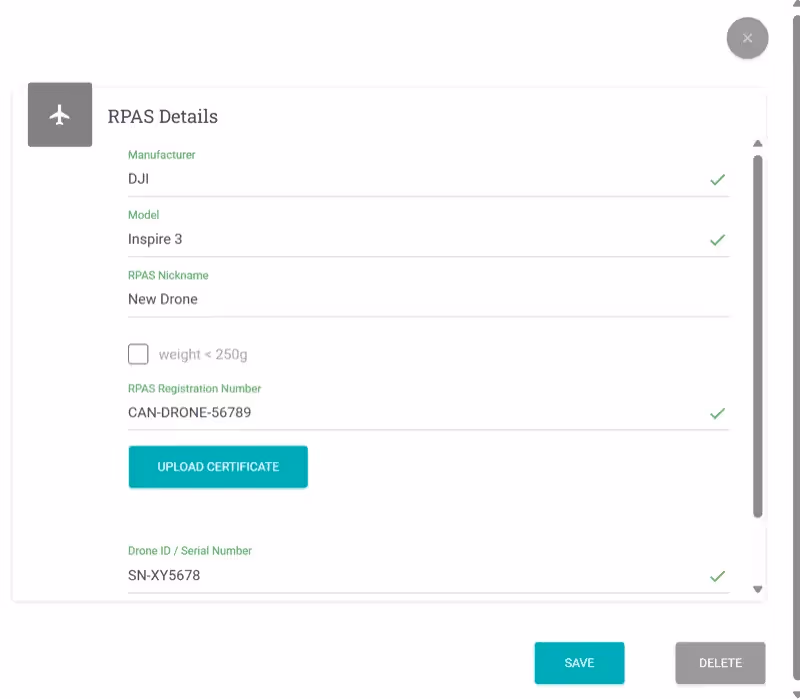Click the Registration Number validation checkmark
The width and height of the screenshot is (800, 699).
pos(717,413)
